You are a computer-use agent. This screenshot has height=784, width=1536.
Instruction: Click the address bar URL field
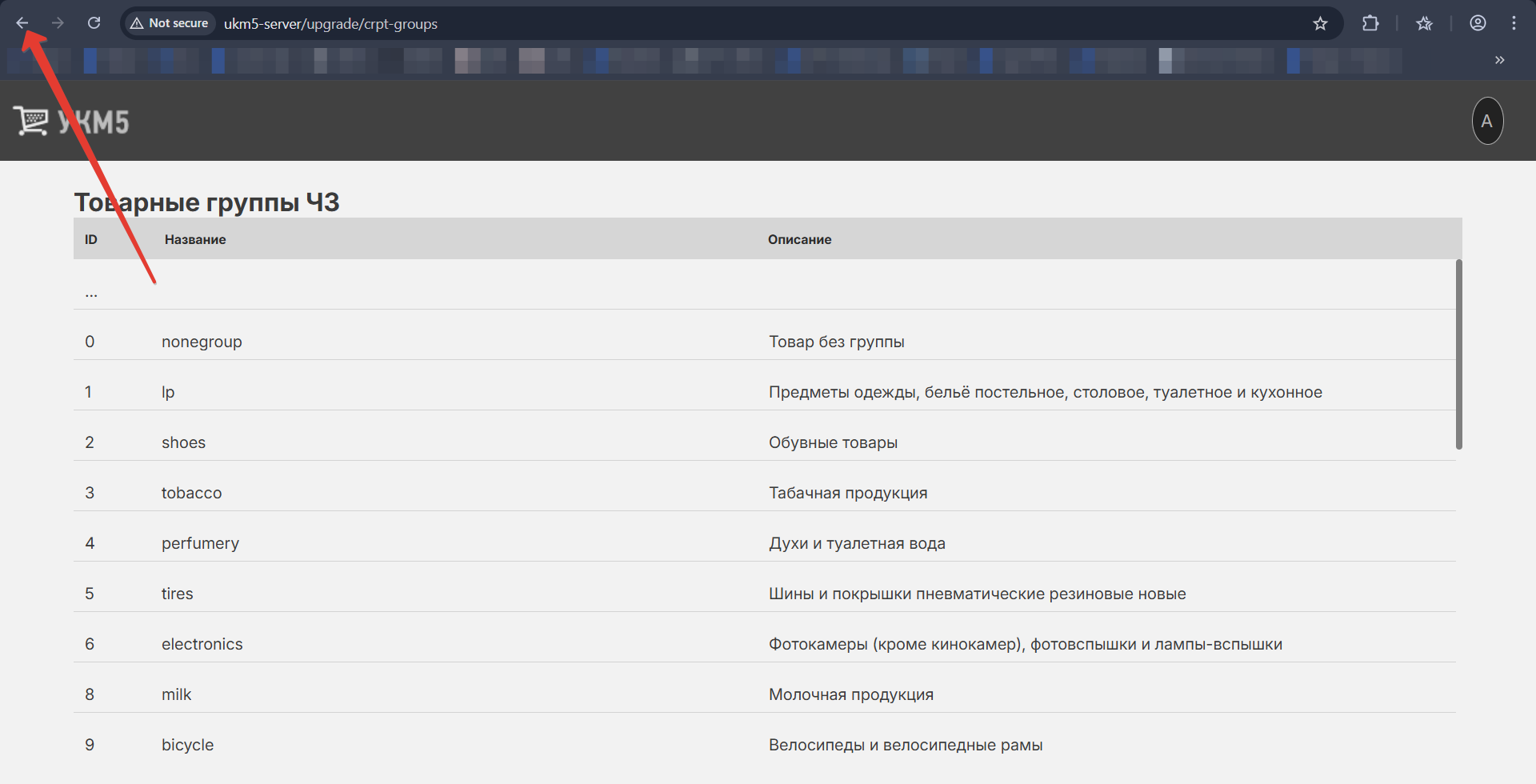point(720,24)
